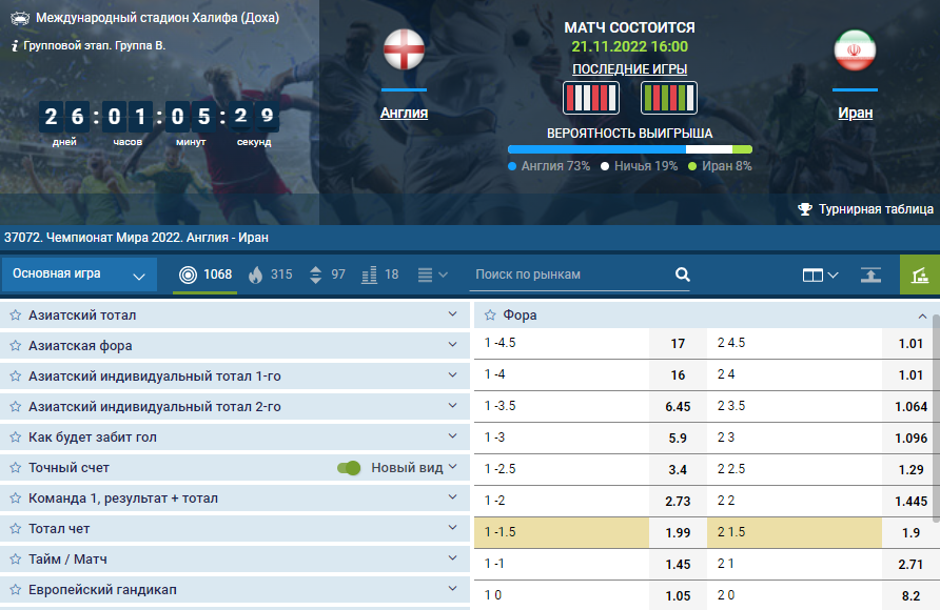Click the star next to Фора
Viewport: 941px width, 610px height.
(x=490, y=315)
